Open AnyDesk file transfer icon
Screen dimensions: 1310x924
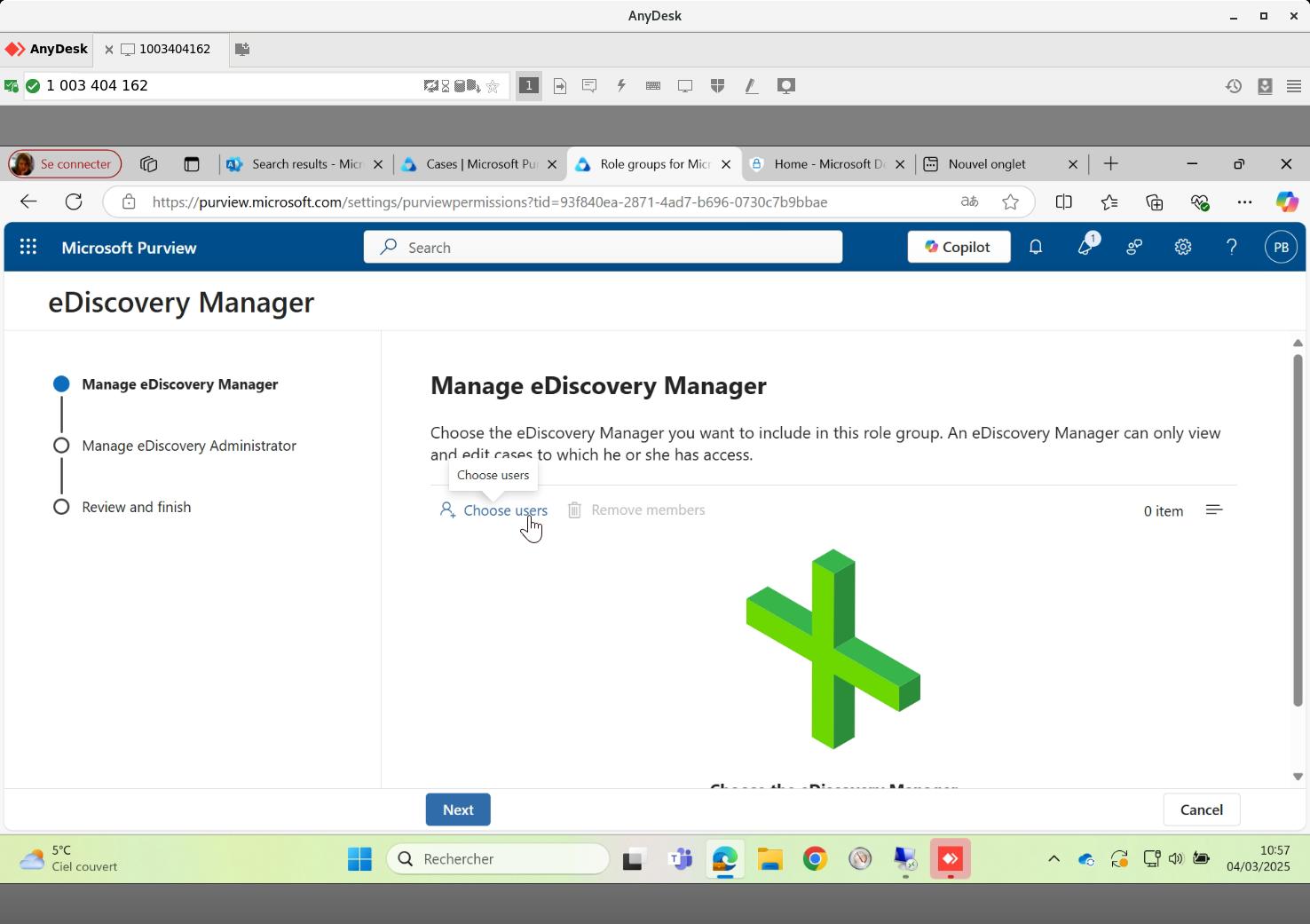point(560,86)
